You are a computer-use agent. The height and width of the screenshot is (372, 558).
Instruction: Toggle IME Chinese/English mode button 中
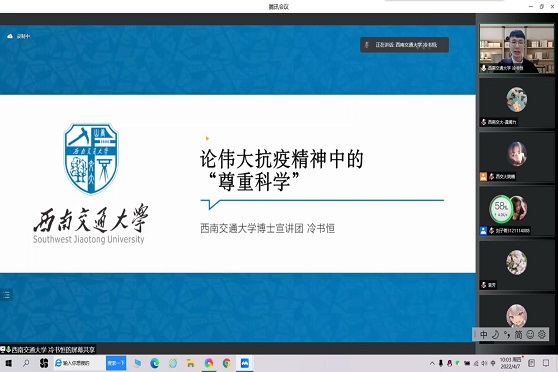(483, 335)
